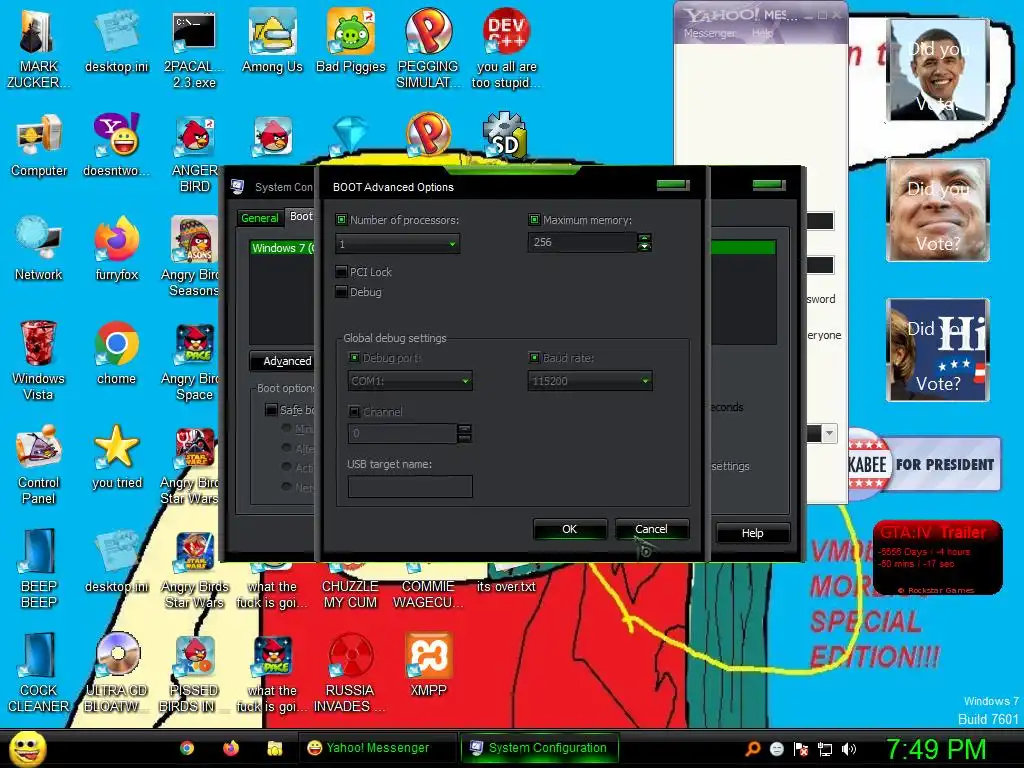1024x768 pixels.
Task: Switch to the General tab
Action: point(259,217)
